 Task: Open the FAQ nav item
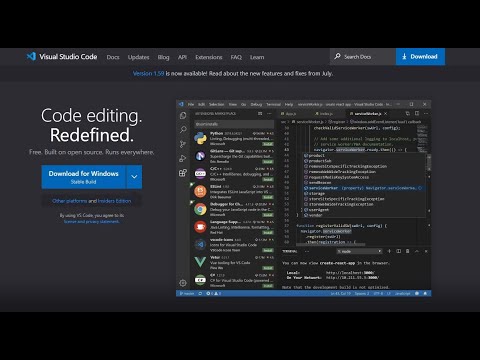tap(236, 57)
